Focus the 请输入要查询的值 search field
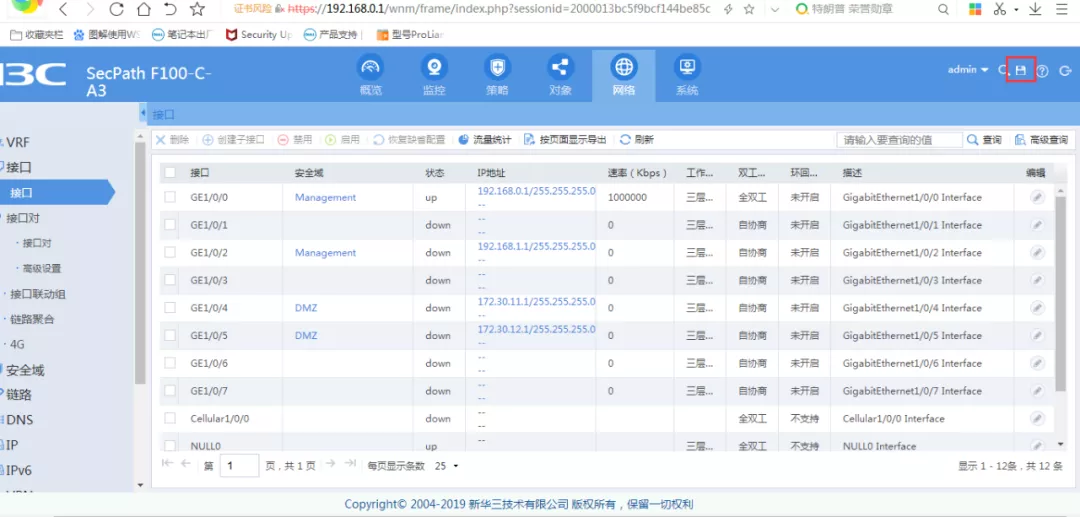 [x=899, y=140]
